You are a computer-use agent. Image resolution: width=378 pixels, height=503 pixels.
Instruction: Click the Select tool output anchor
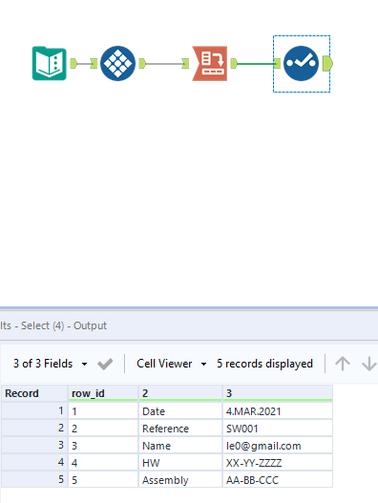(328, 63)
